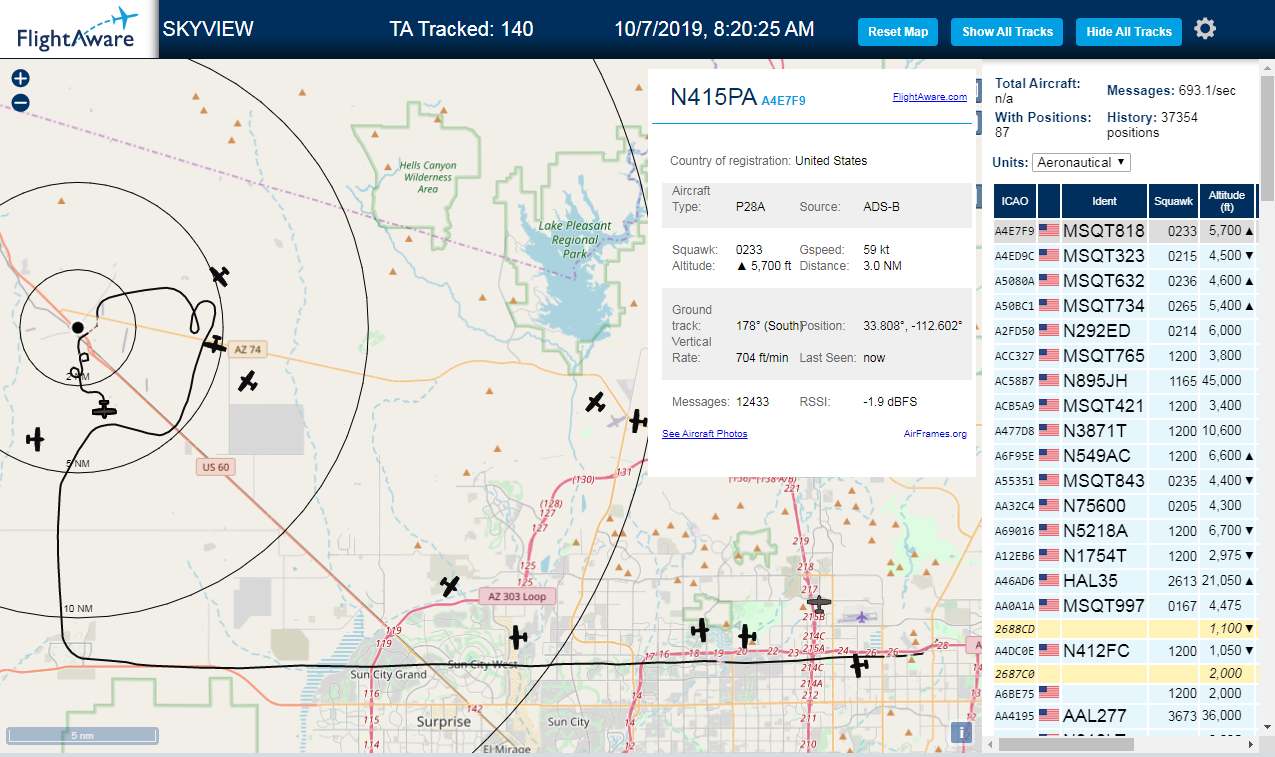Select the A6BE75 row
The width and height of the screenshot is (1275, 757).
[x=1124, y=693]
